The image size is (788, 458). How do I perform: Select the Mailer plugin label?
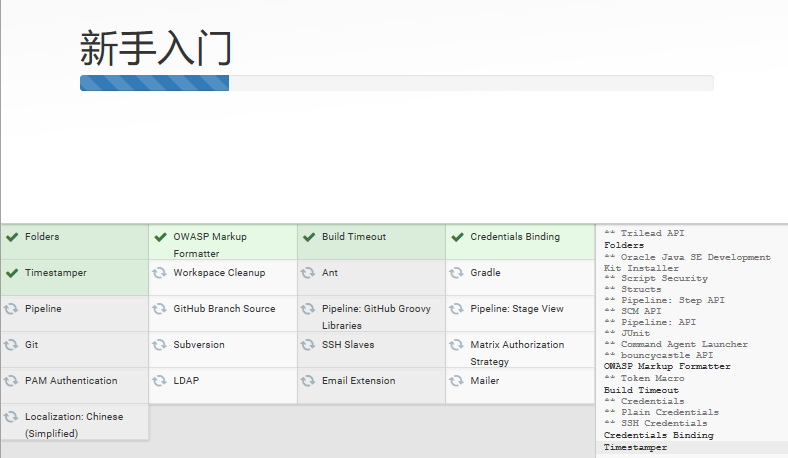tap(485, 381)
